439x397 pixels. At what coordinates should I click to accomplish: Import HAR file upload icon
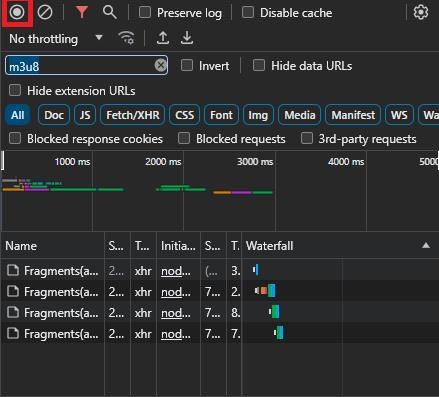(x=163, y=38)
